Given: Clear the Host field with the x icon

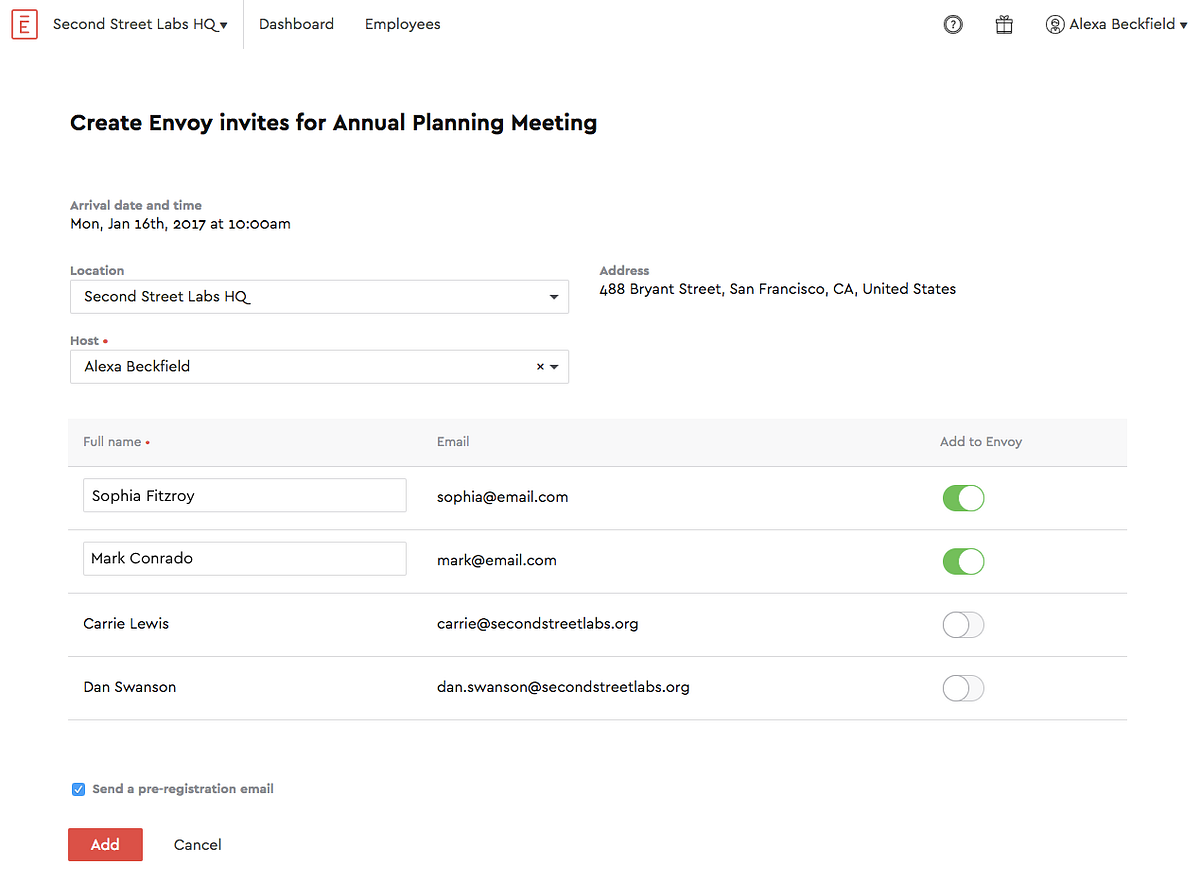Looking at the screenshot, I should tap(540, 367).
